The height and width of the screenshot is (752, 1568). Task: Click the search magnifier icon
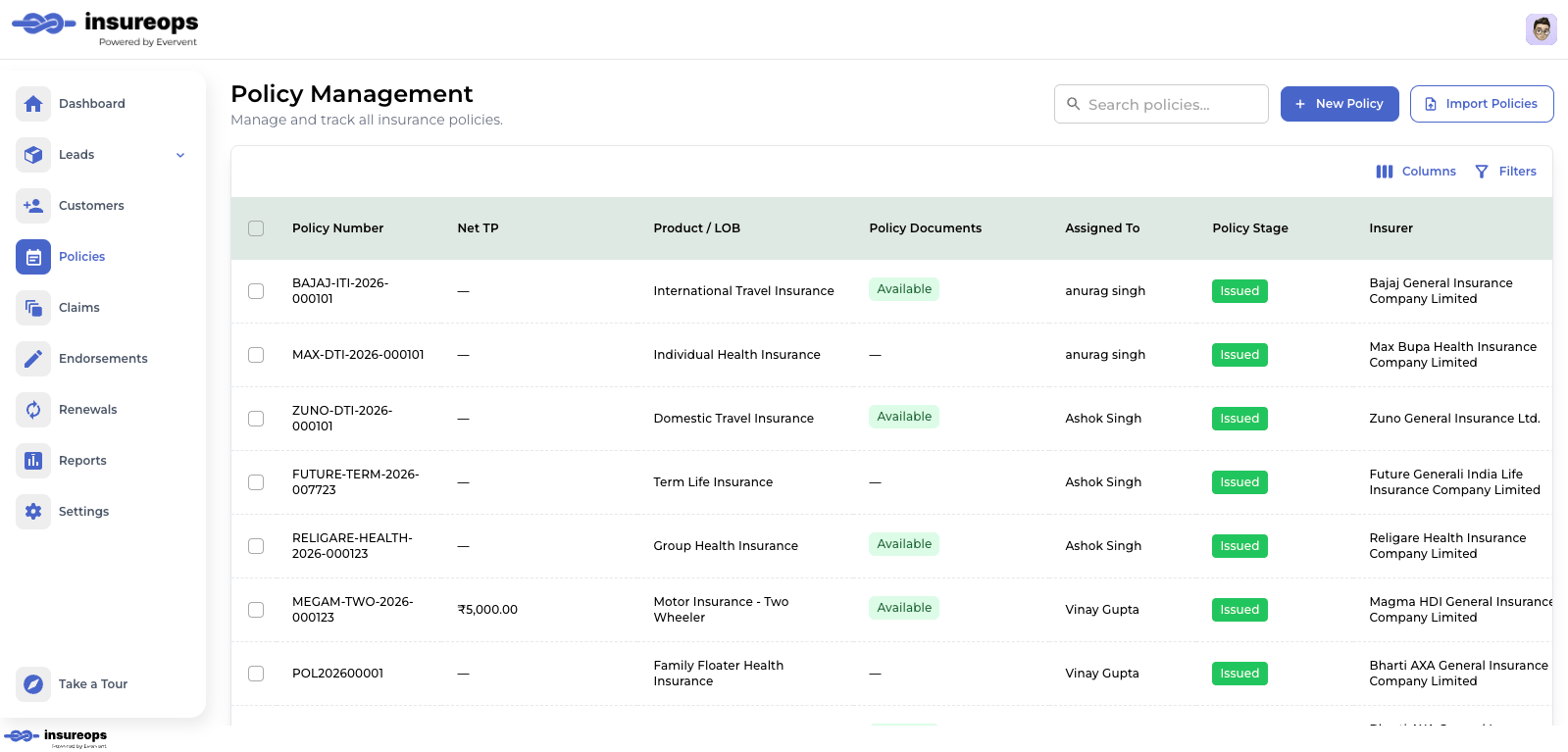click(x=1074, y=104)
